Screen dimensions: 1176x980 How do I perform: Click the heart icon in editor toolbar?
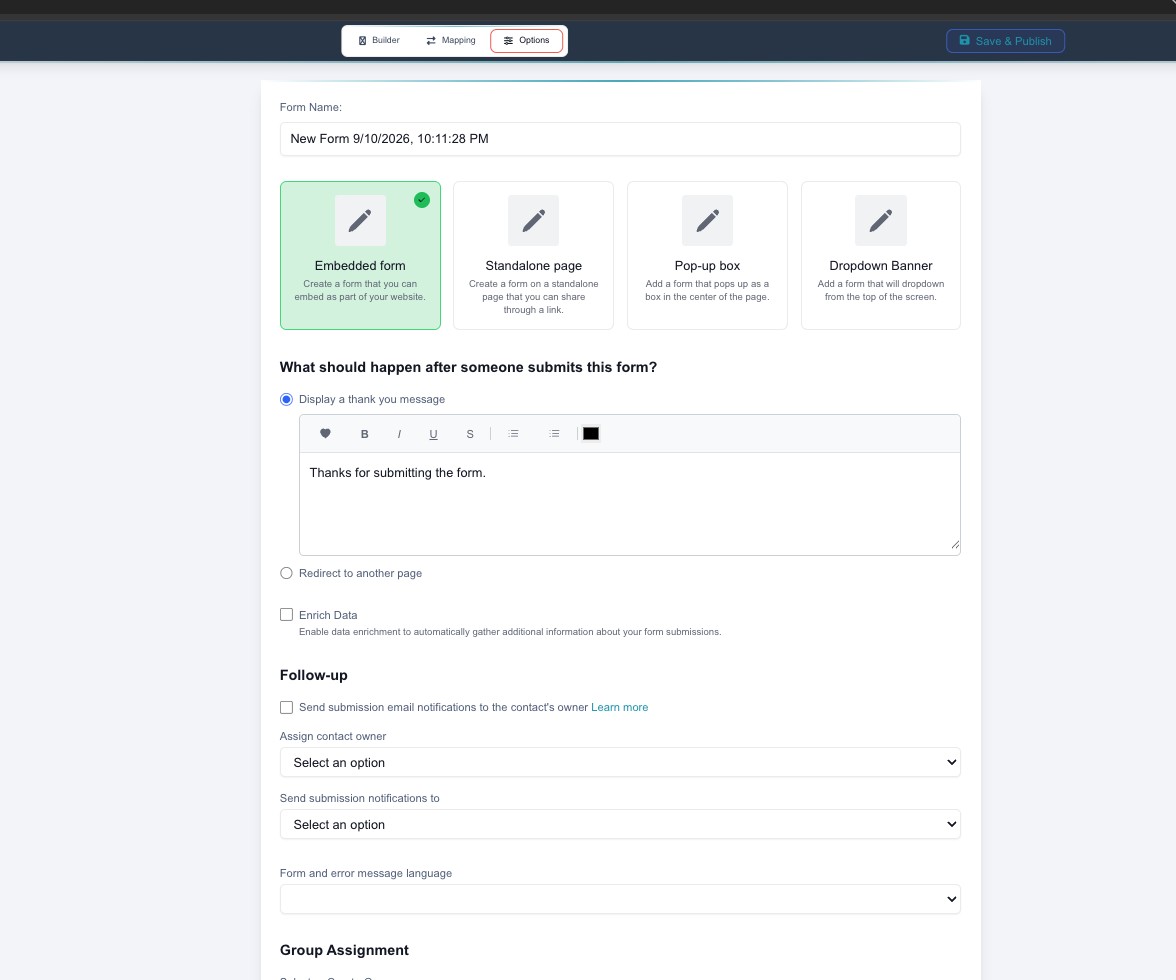click(325, 433)
